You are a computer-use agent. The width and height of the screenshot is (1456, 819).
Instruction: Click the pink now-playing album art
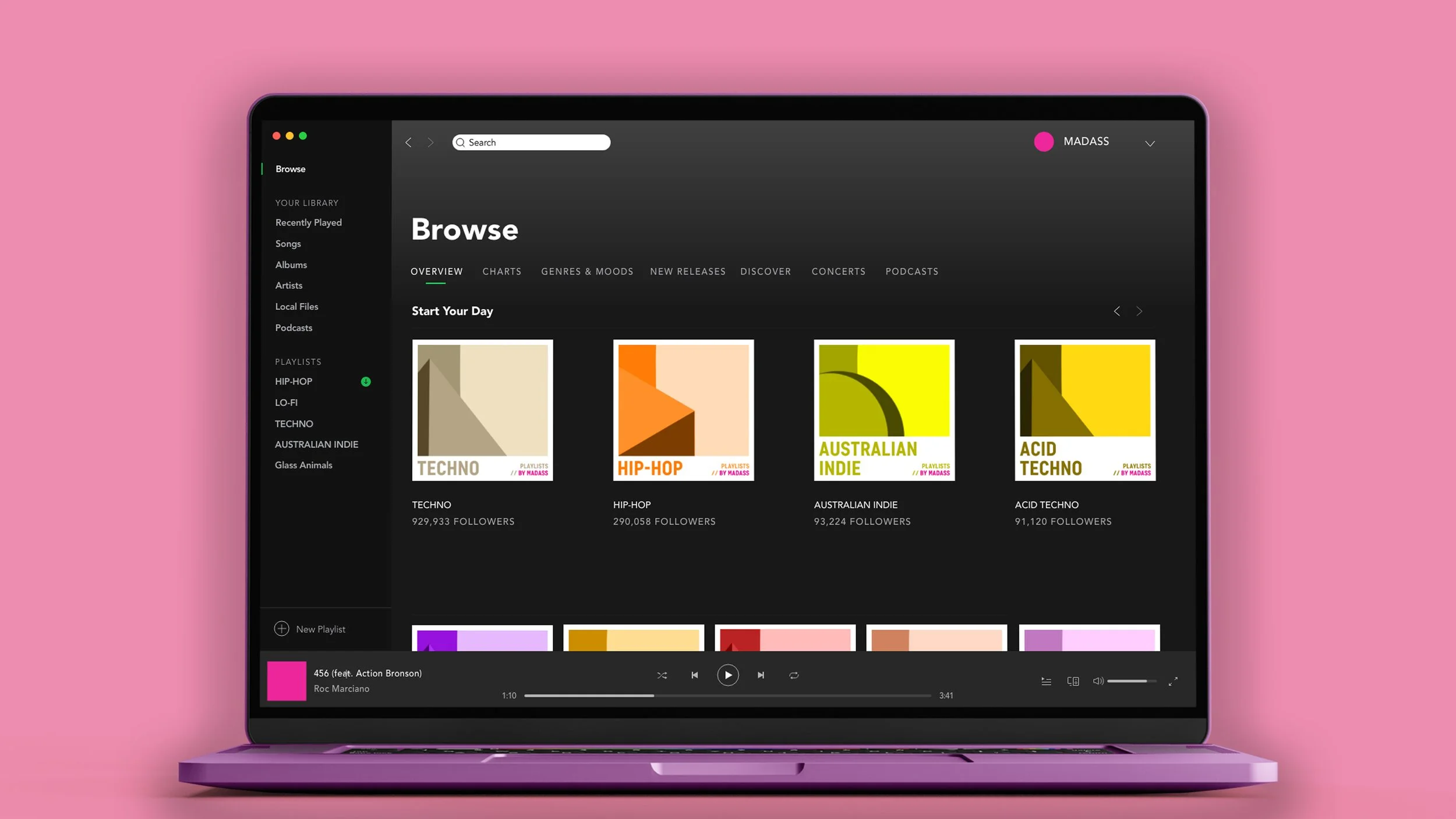coord(287,680)
